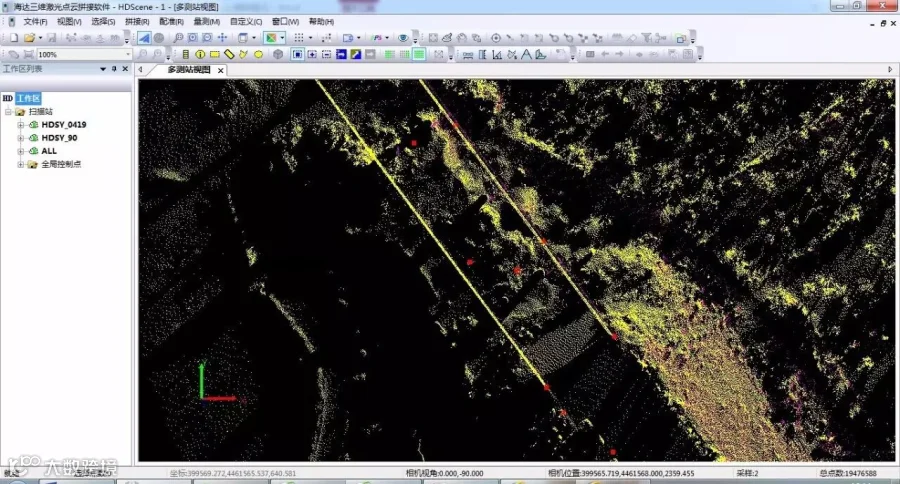
Task: Close the 多测站视图 tab
Action: [220, 70]
